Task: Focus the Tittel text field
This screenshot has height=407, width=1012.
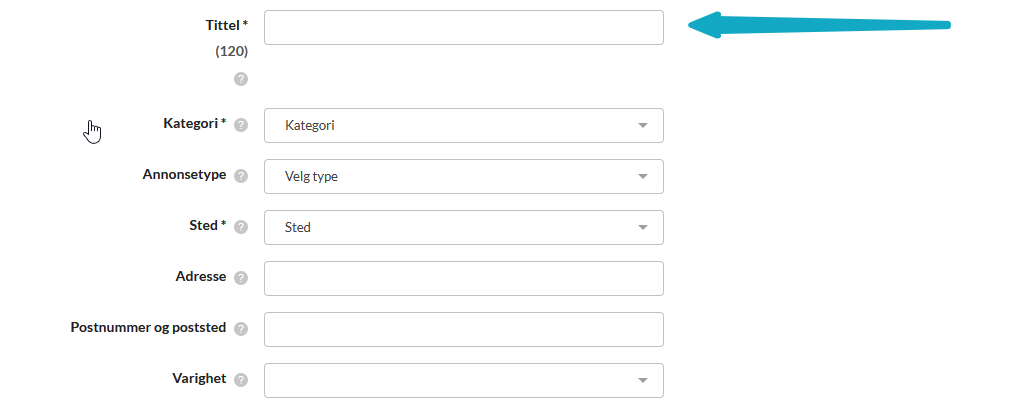Action: pos(463,28)
